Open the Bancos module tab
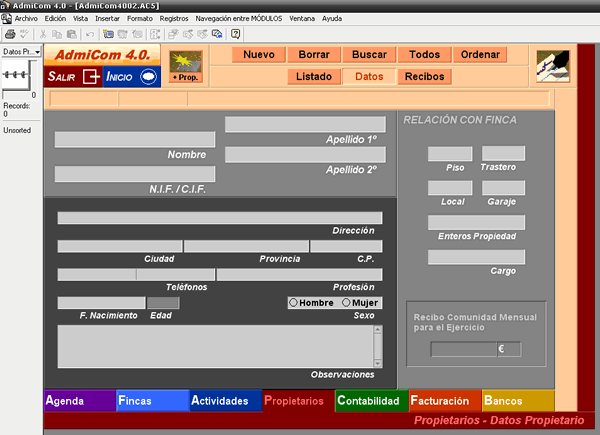The height and width of the screenshot is (435, 600). [x=518, y=401]
